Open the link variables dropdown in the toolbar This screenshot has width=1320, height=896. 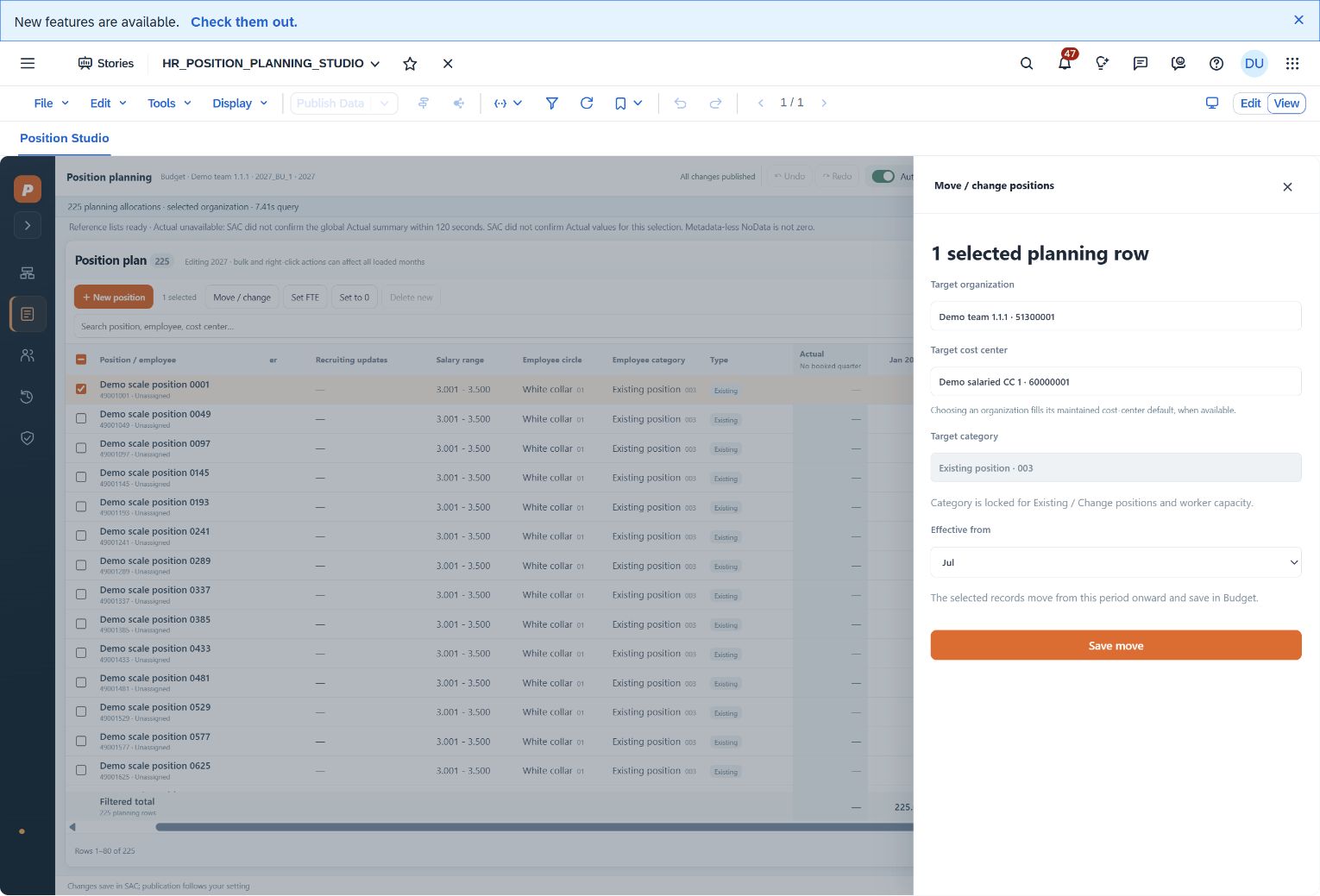[x=507, y=103]
